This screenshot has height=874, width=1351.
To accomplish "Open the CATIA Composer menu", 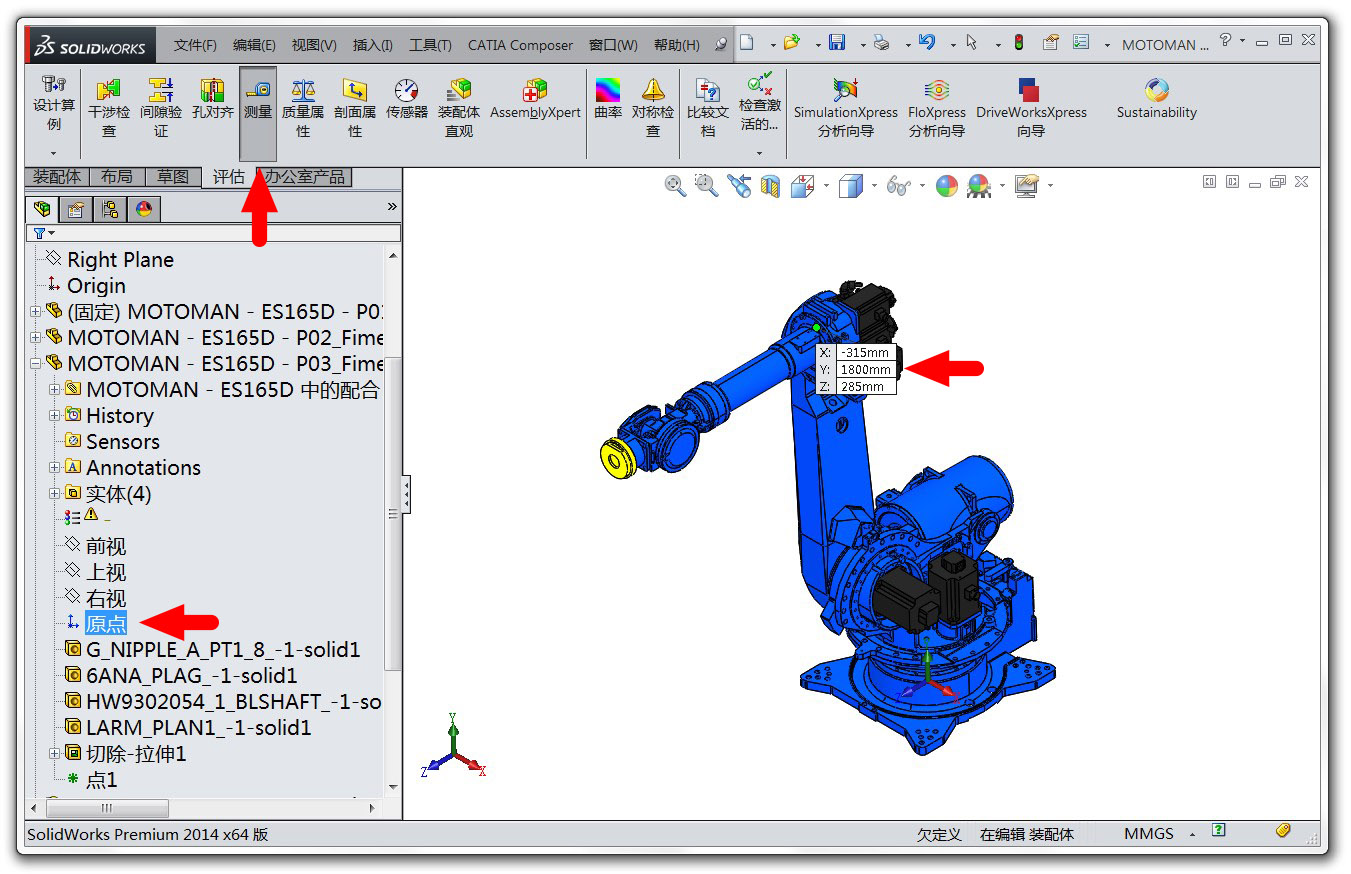I will coord(520,45).
